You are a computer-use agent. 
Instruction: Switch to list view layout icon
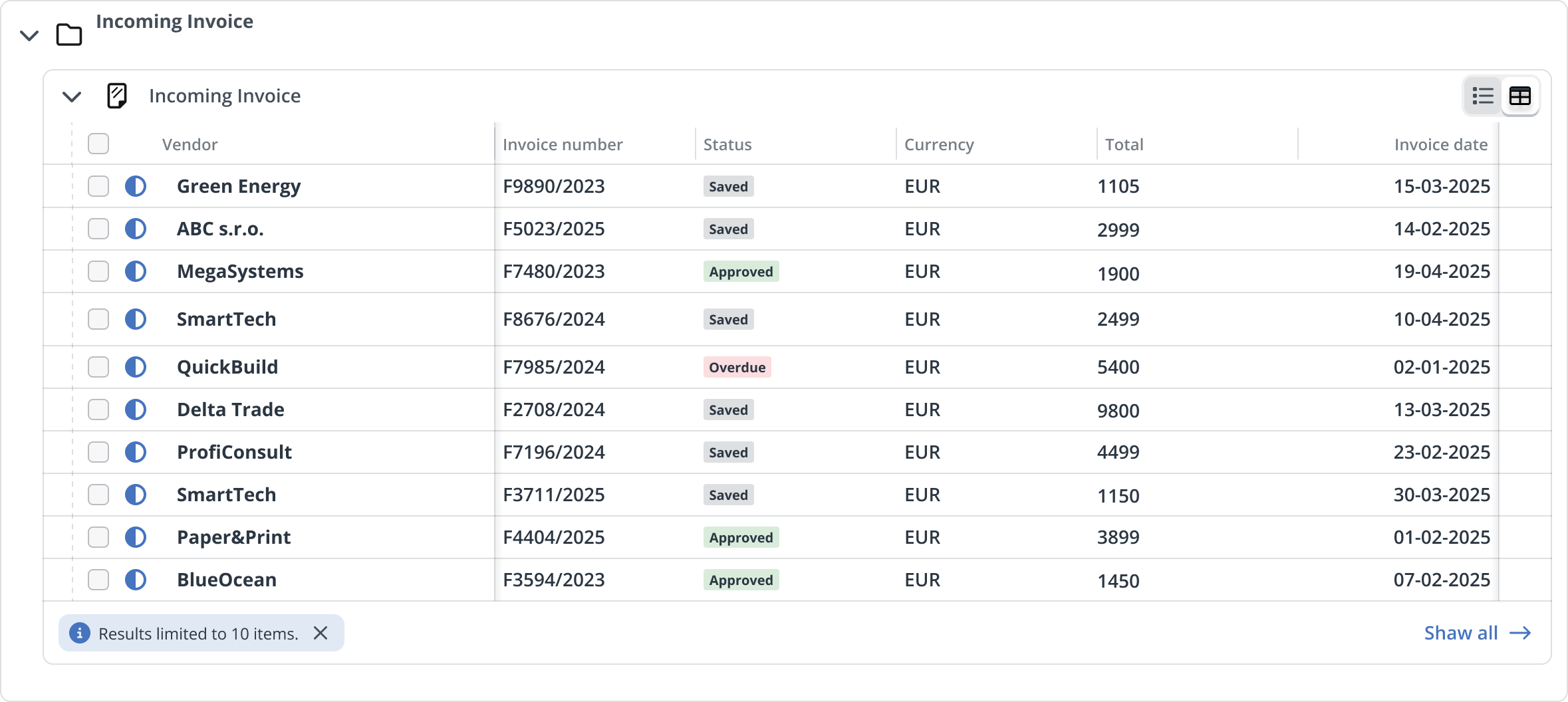1482,96
